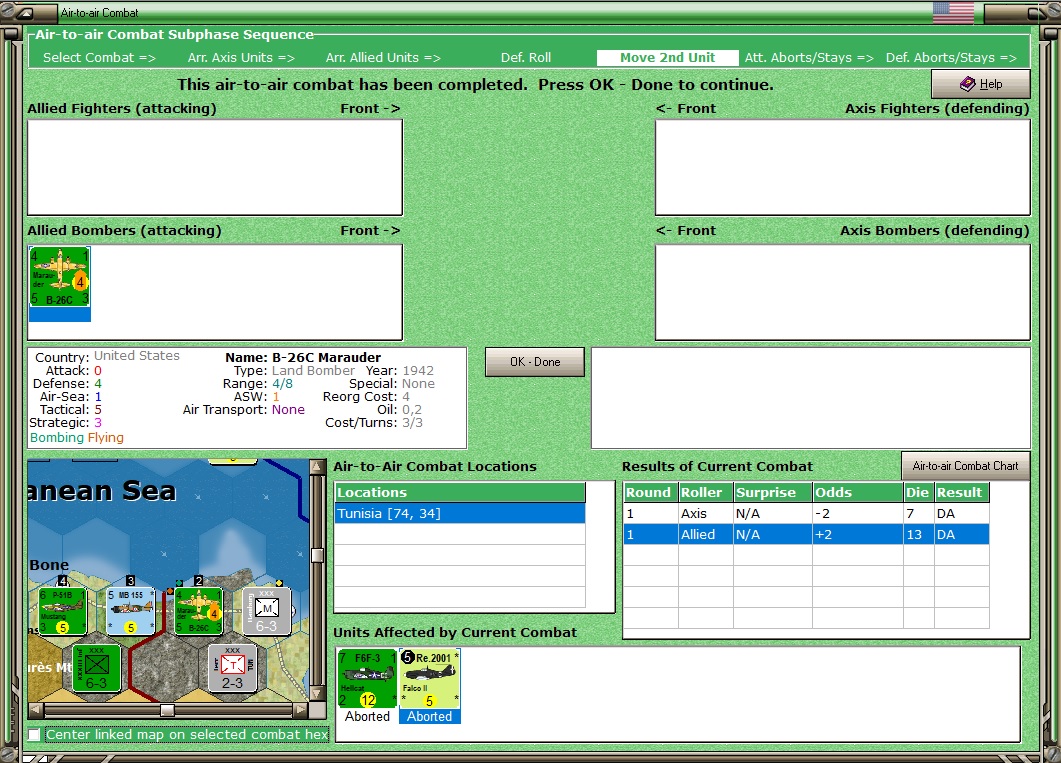Select the B-26C Marauder bomber counter in Allied Bombers
This screenshot has width=1061, height=763.
[x=60, y=277]
